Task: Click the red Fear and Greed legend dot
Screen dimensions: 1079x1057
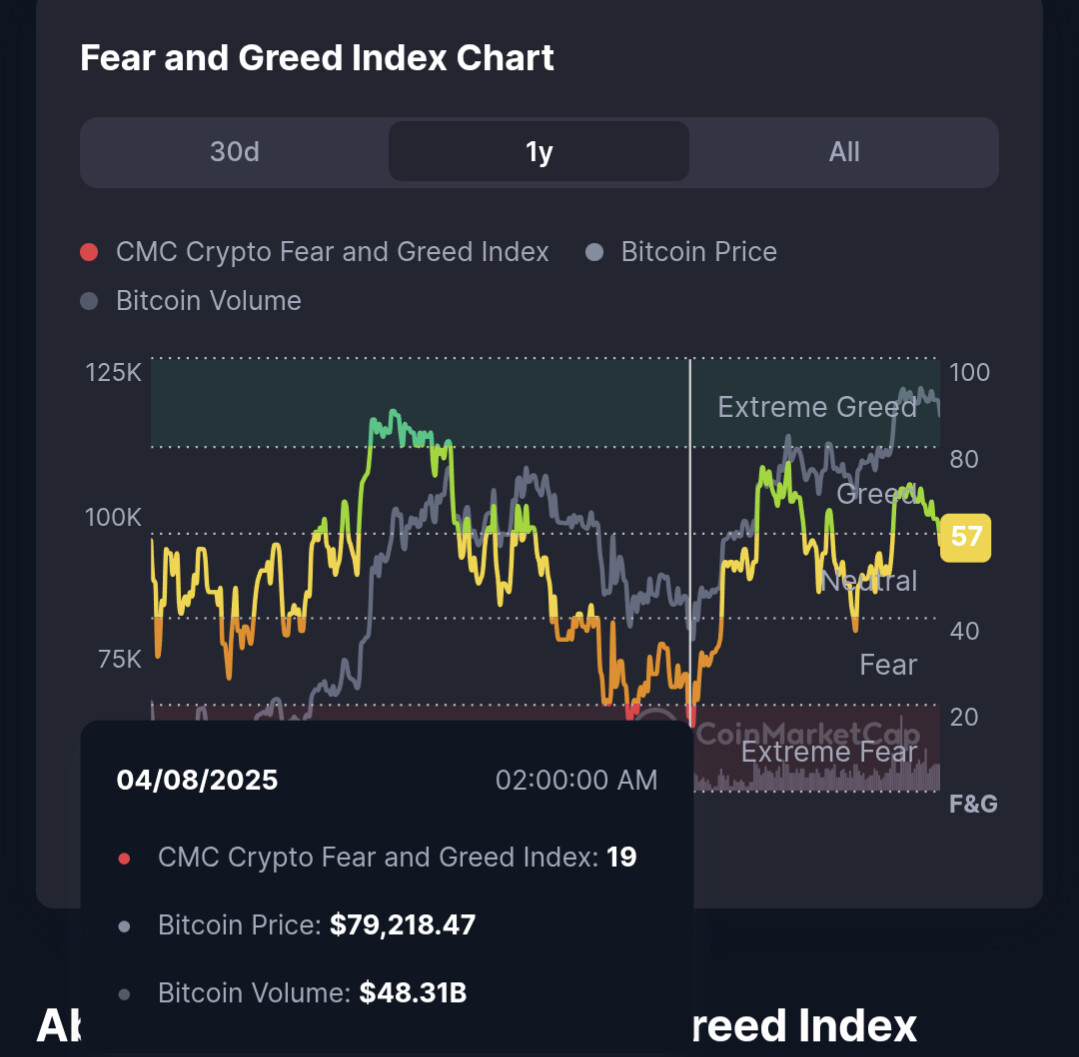Action: point(89,253)
